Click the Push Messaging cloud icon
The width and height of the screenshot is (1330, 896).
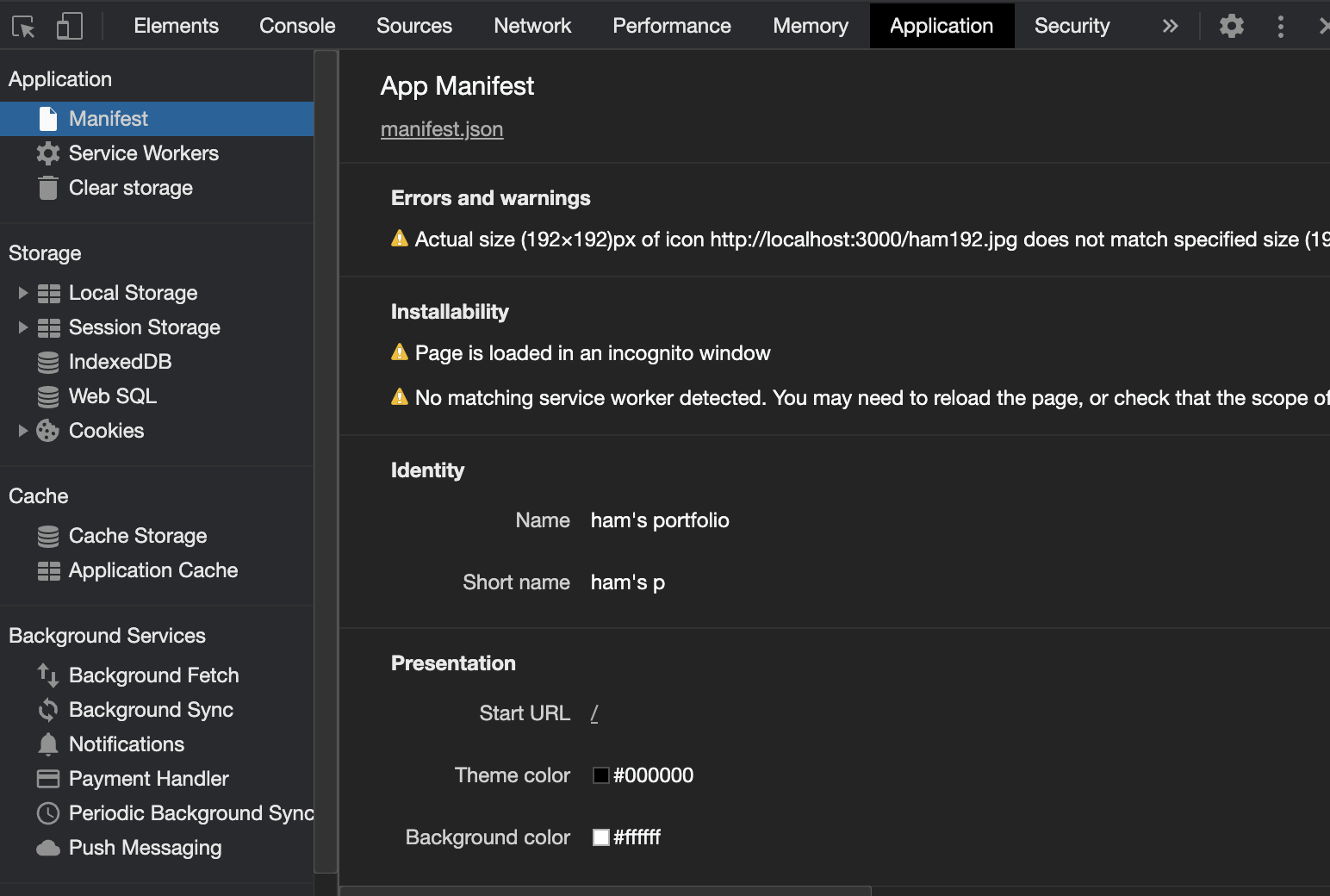pos(48,848)
